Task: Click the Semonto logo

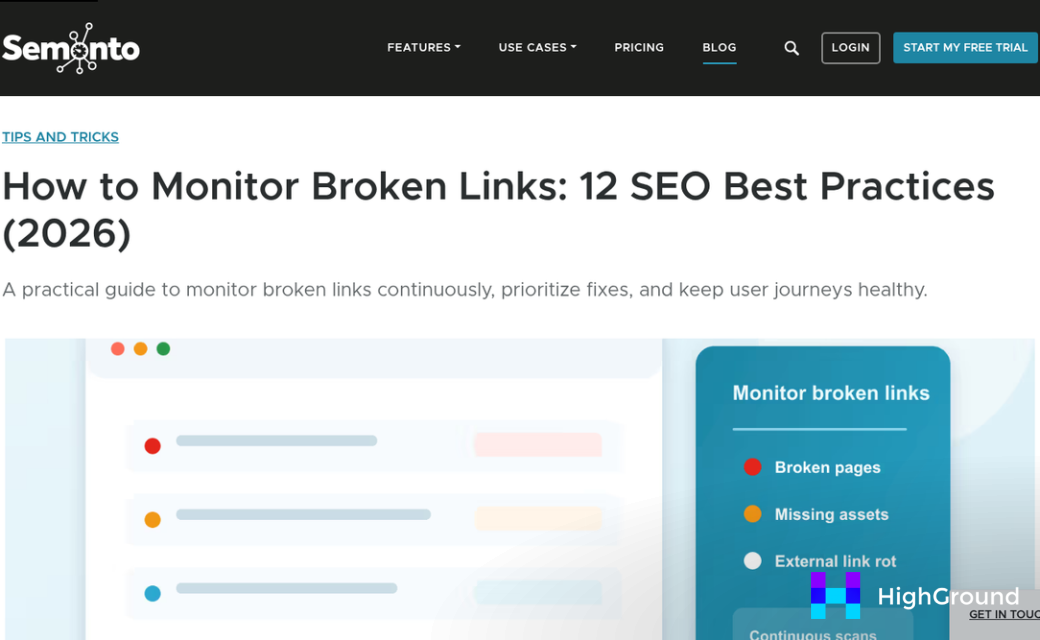Action: (70, 47)
